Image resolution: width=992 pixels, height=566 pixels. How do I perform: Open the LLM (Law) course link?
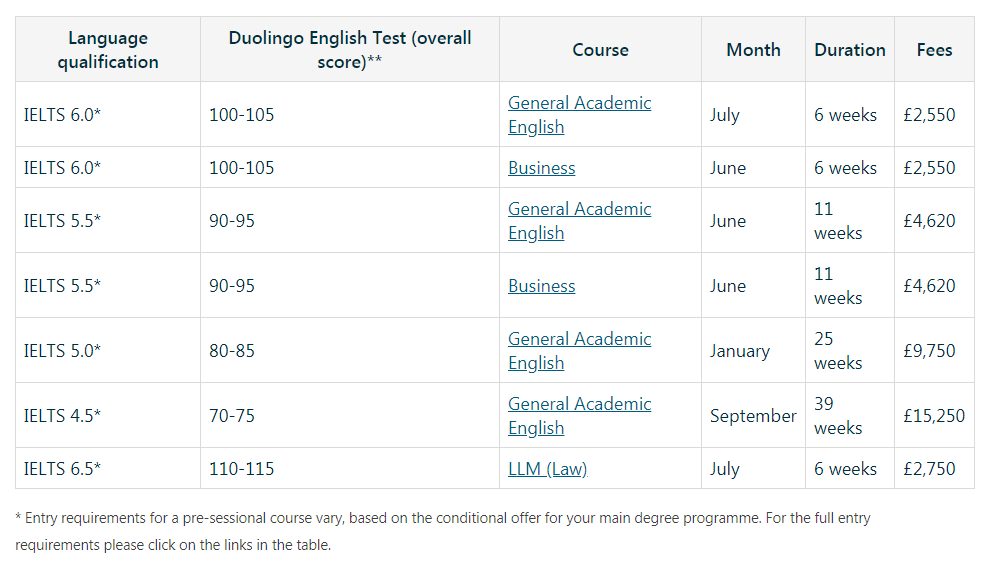tap(547, 469)
